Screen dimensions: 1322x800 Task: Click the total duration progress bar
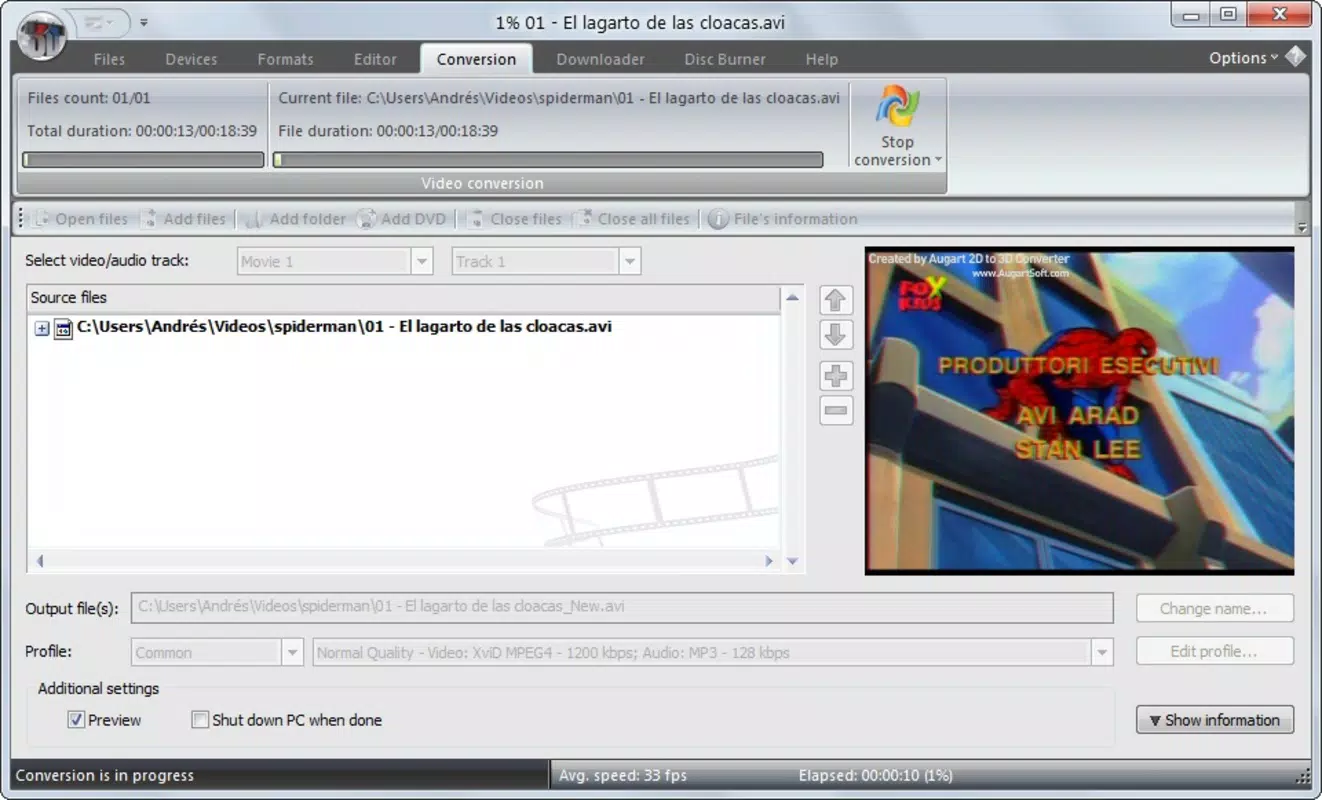[143, 160]
